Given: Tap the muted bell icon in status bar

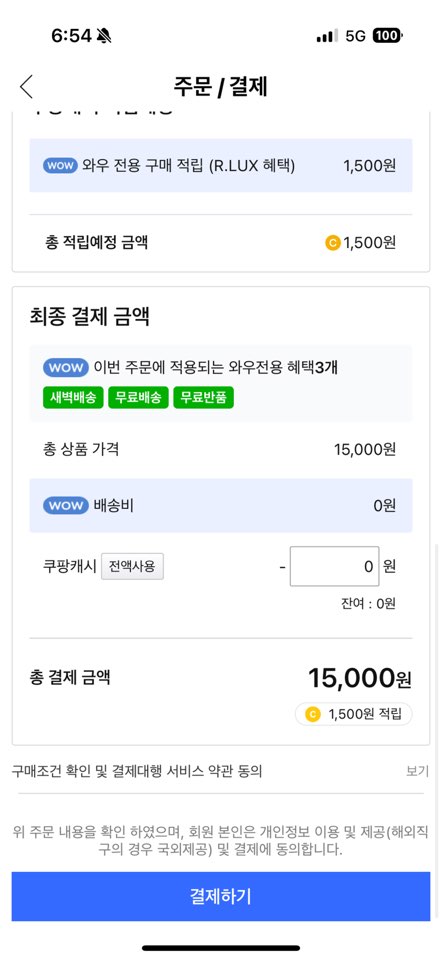Looking at the screenshot, I should click(x=103, y=36).
